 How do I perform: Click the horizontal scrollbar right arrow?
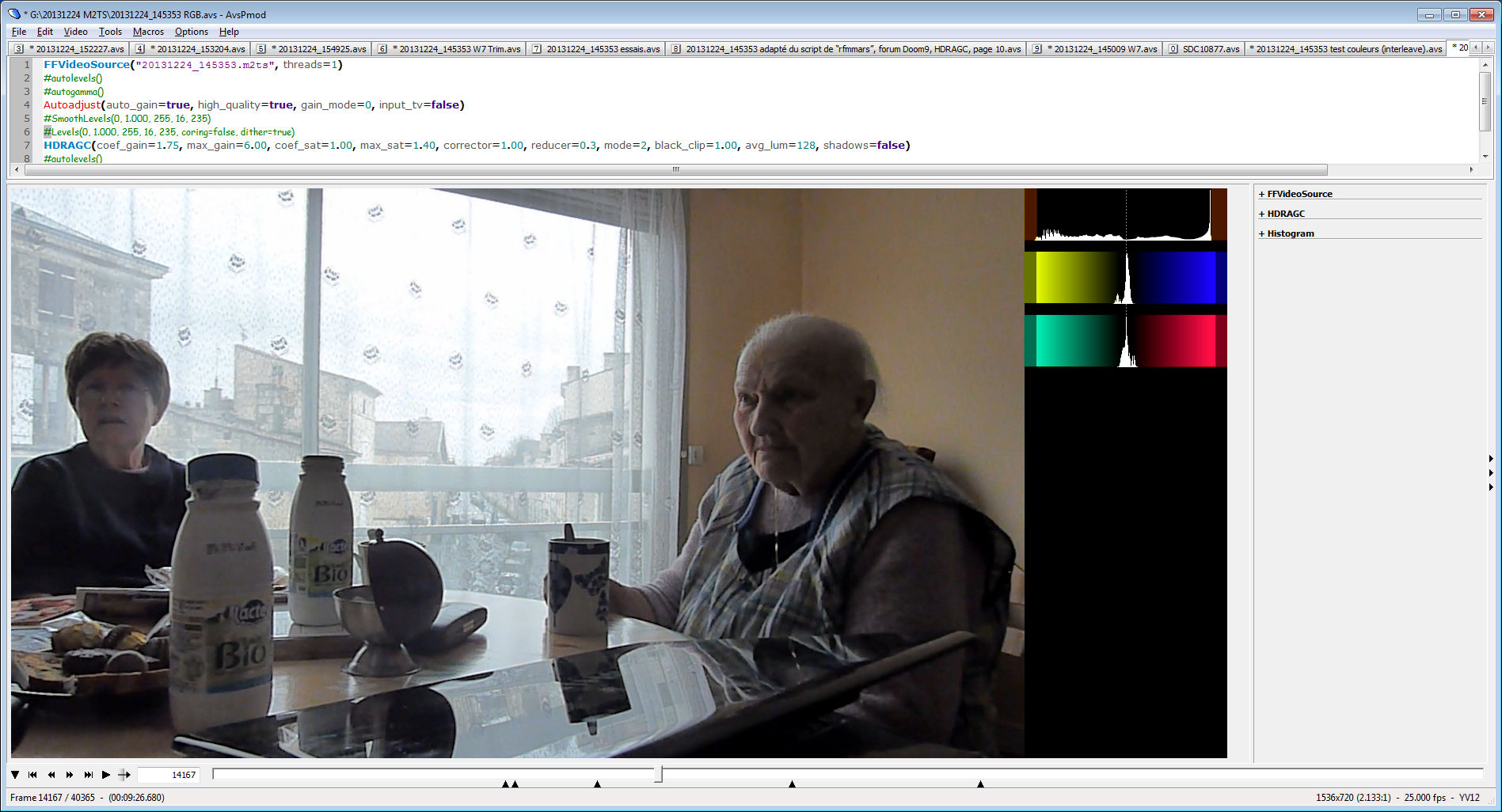point(1471,169)
